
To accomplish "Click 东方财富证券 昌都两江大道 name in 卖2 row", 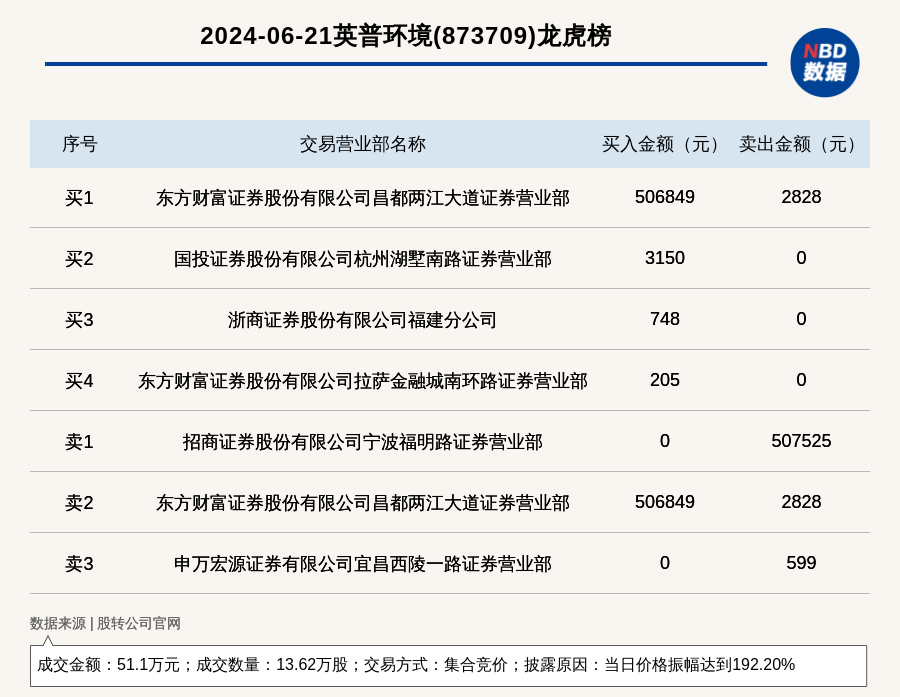I will [x=363, y=503].
